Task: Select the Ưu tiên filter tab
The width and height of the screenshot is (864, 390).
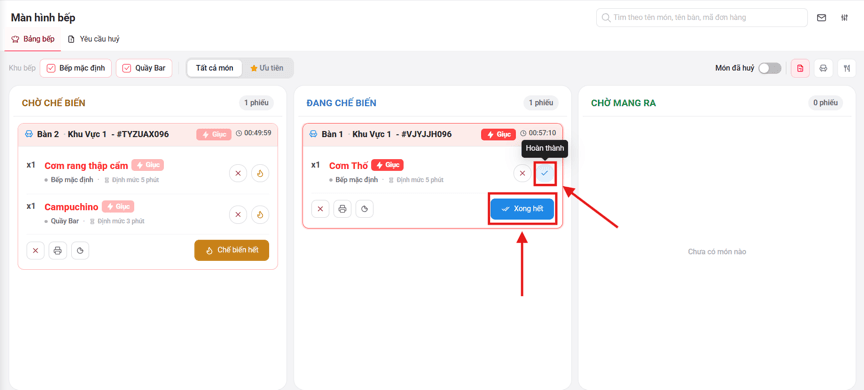Action: click(x=267, y=68)
